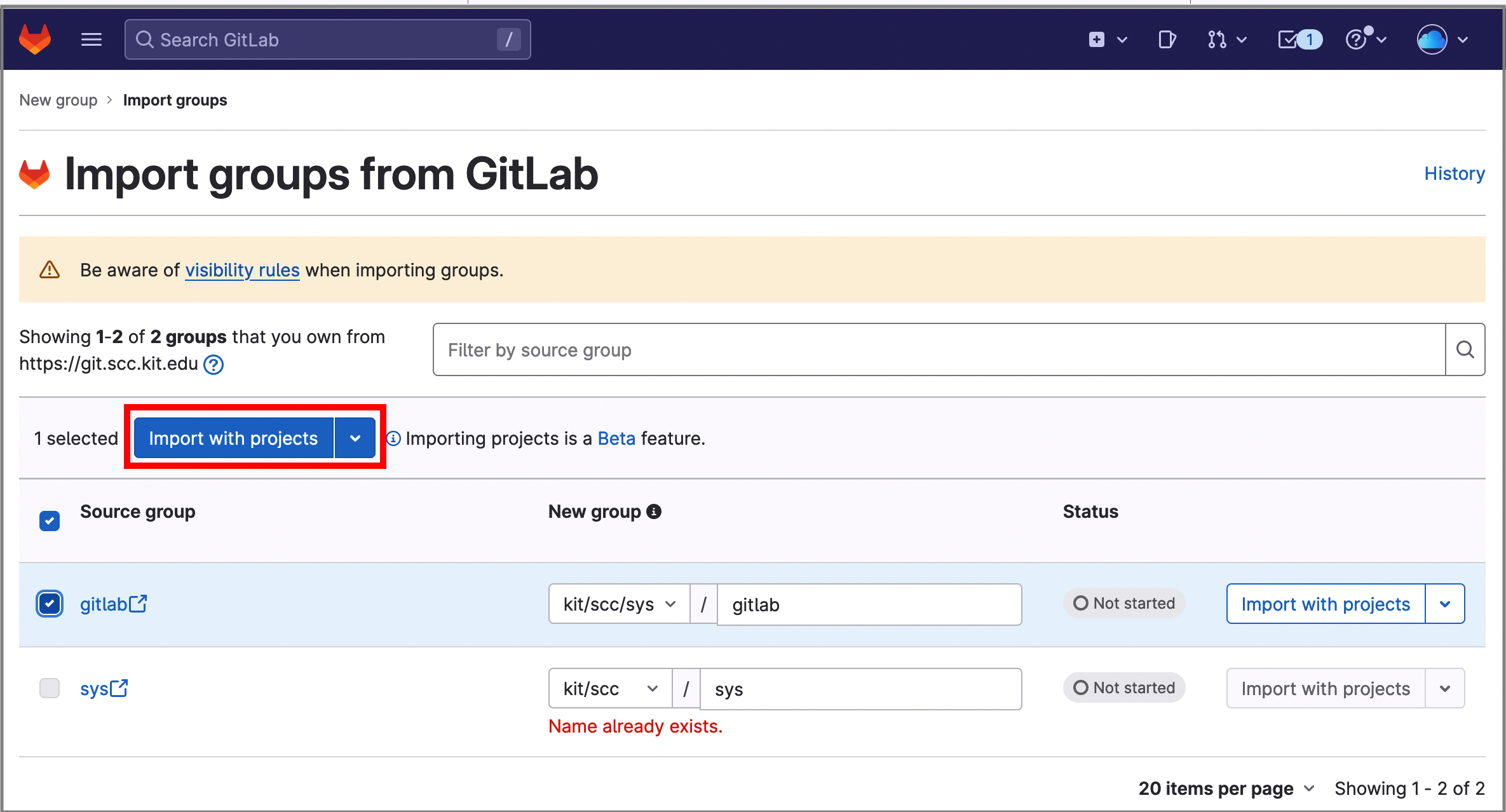
Task: Edit the gitlab new group name field
Action: 869,604
